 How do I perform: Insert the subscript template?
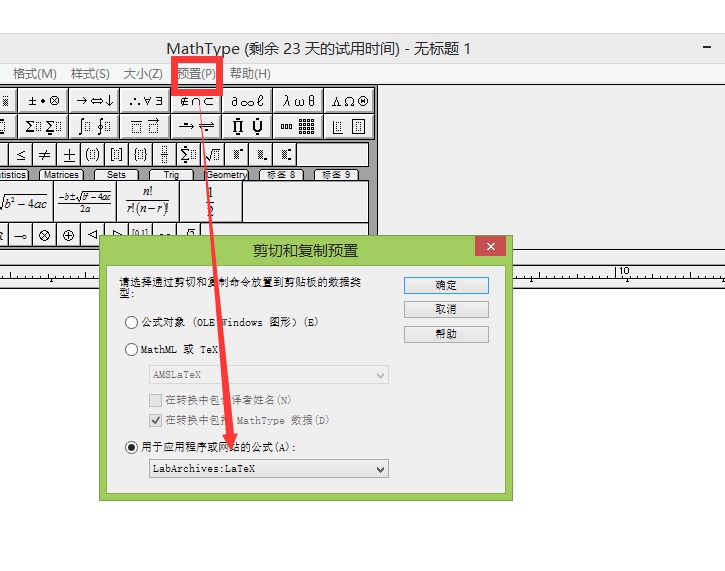[261, 154]
